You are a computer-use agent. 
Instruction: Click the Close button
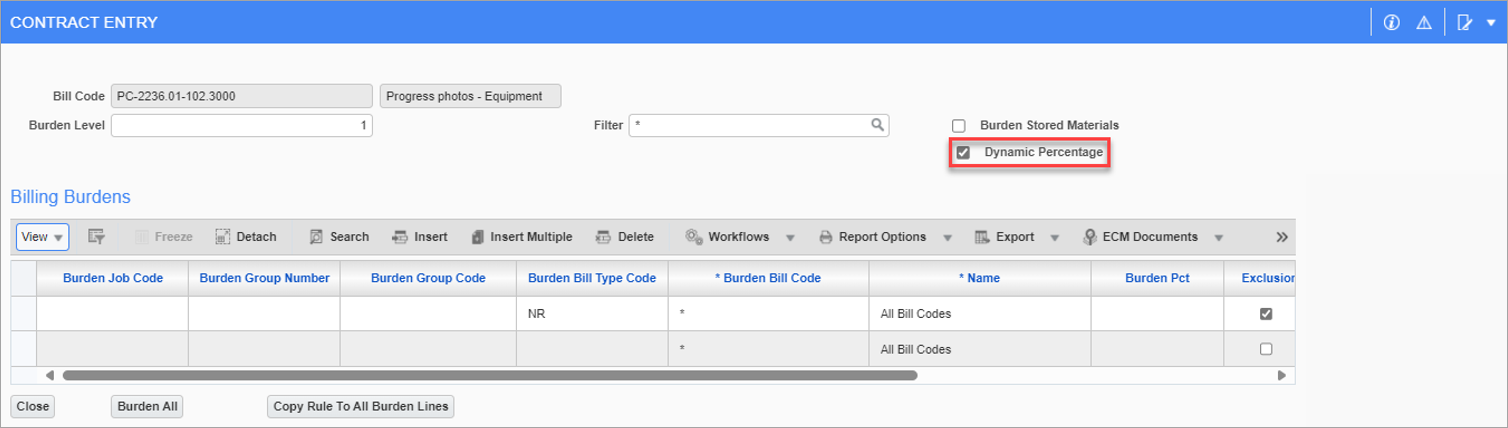click(x=33, y=407)
